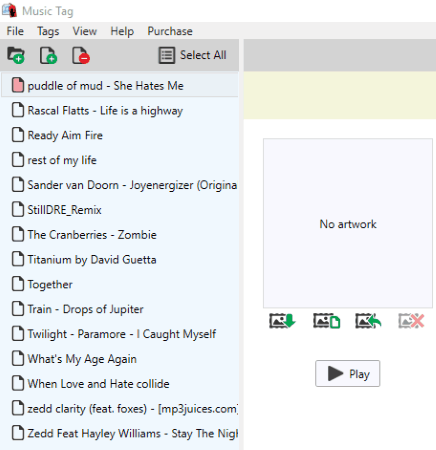Click the file icon beside 'rest of my life'
Viewport: 436px width, 450px height.
coord(18,159)
